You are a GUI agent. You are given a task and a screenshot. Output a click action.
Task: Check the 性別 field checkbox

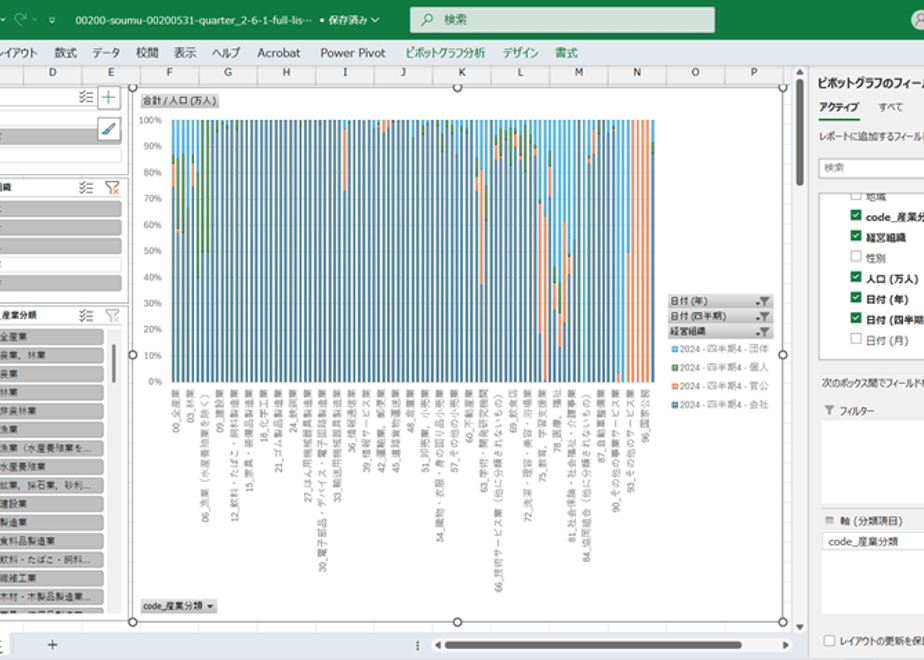pyautogui.click(x=856, y=256)
